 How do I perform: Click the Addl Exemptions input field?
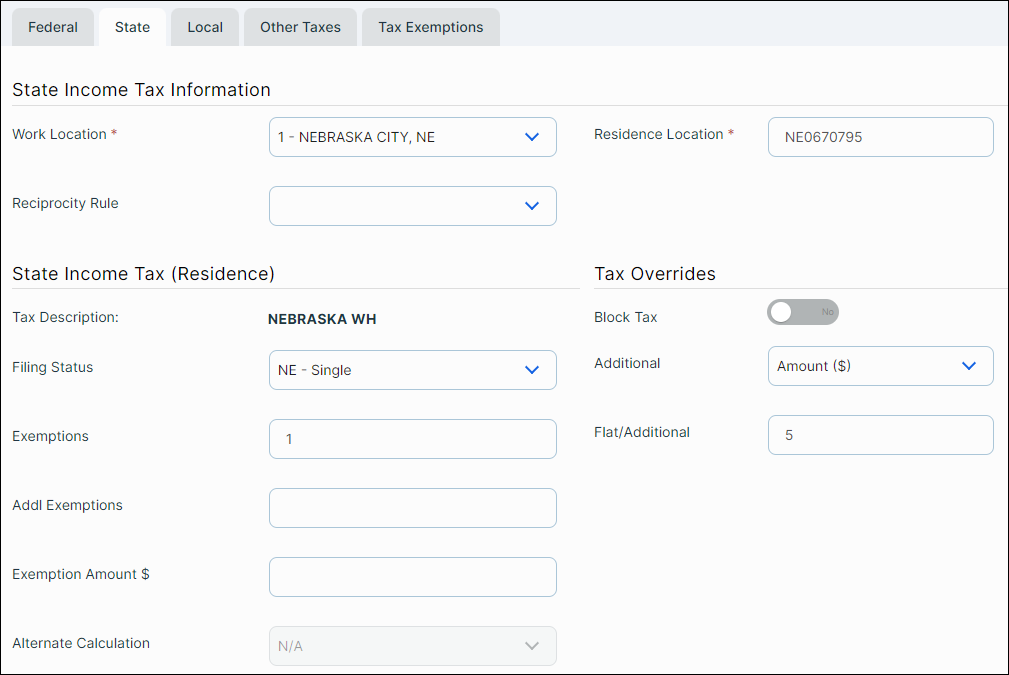pyautogui.click(x=412, y=508)
